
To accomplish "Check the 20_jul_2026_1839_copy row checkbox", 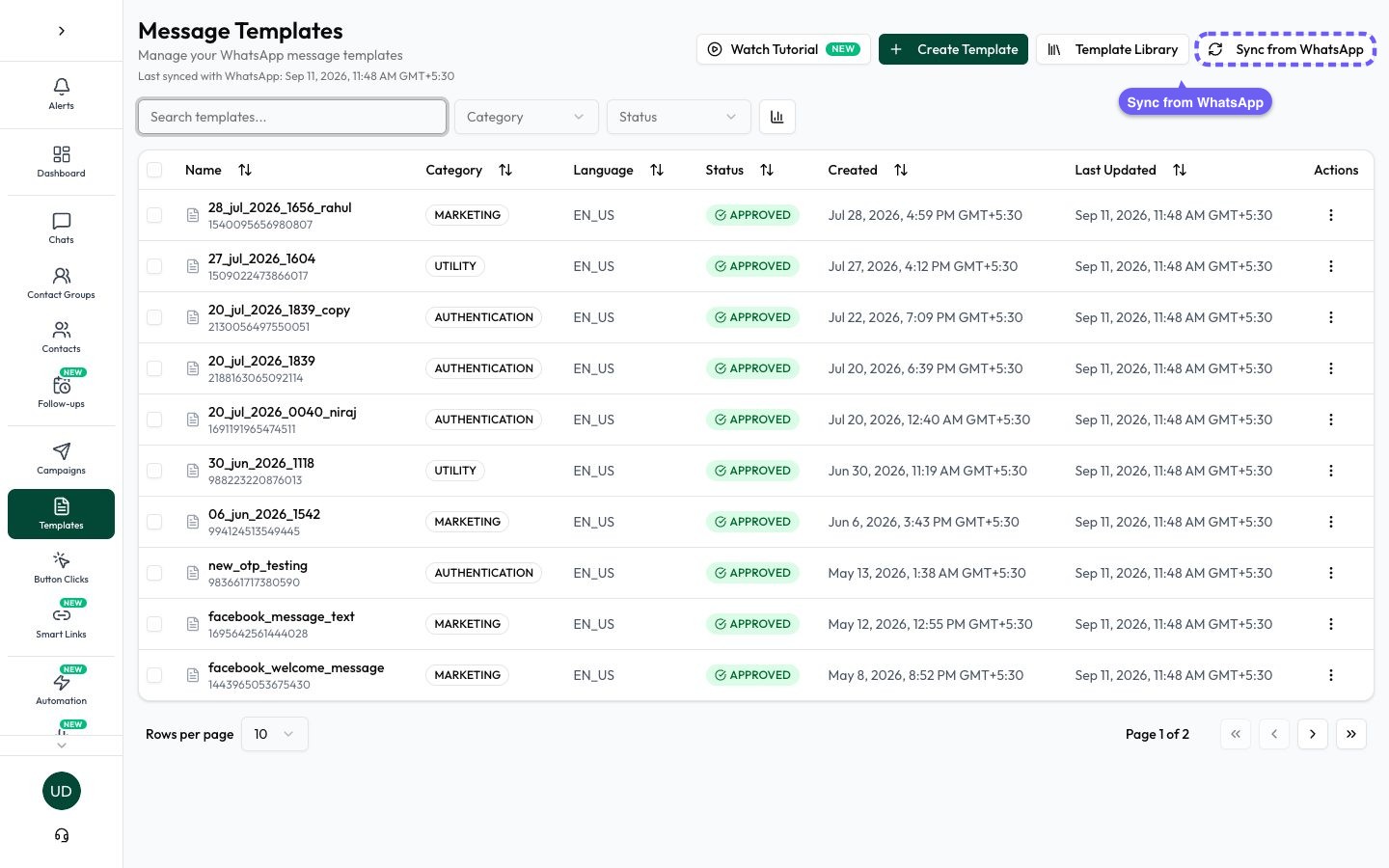I will pyautogui.click(x=154, y=317).
